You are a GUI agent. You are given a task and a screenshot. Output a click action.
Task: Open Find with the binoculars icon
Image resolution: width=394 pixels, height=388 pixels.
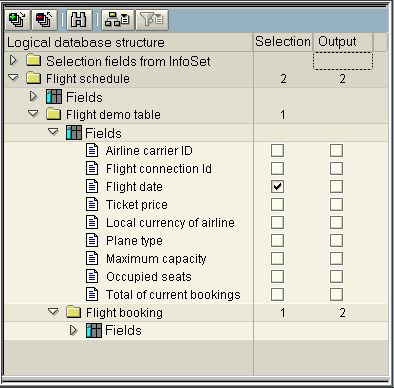click(x=79, y=20)
